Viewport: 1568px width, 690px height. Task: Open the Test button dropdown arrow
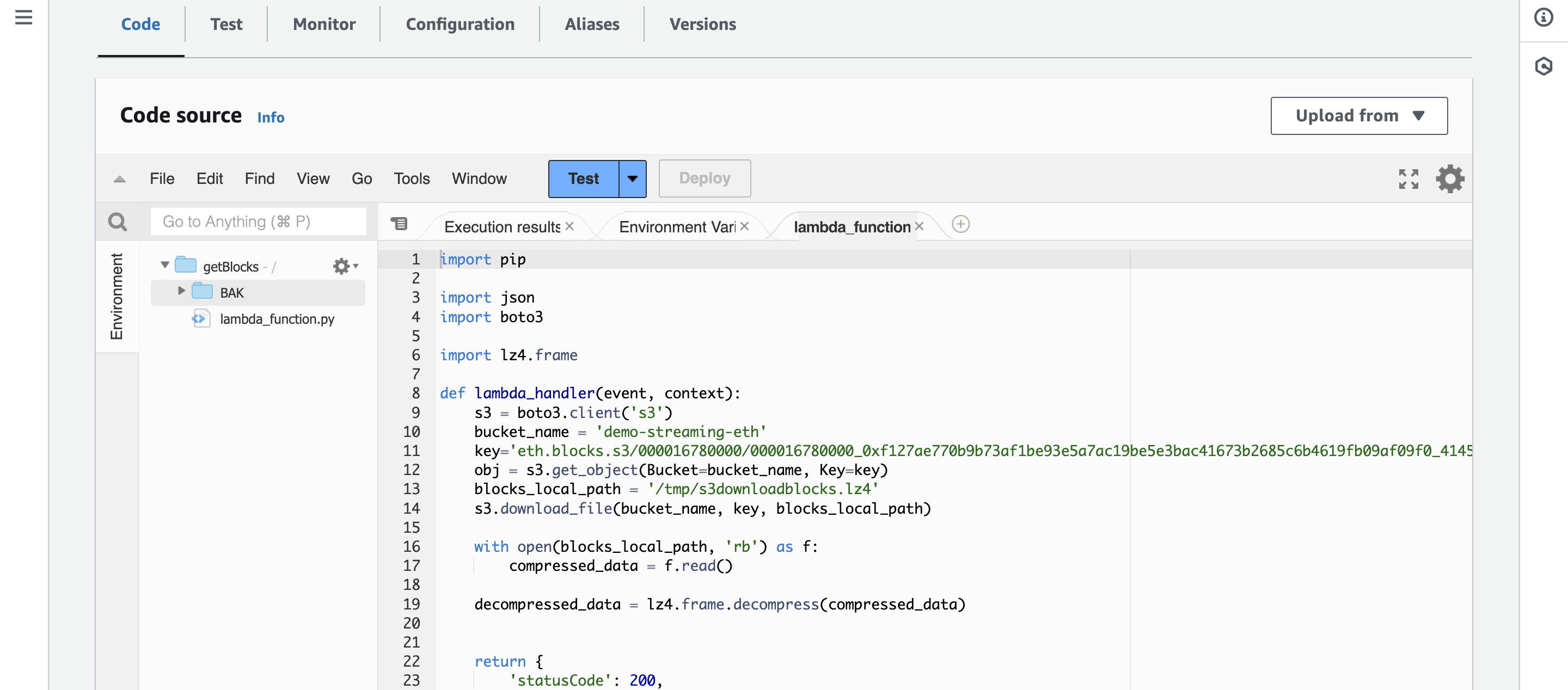click(x=633, y=179)
